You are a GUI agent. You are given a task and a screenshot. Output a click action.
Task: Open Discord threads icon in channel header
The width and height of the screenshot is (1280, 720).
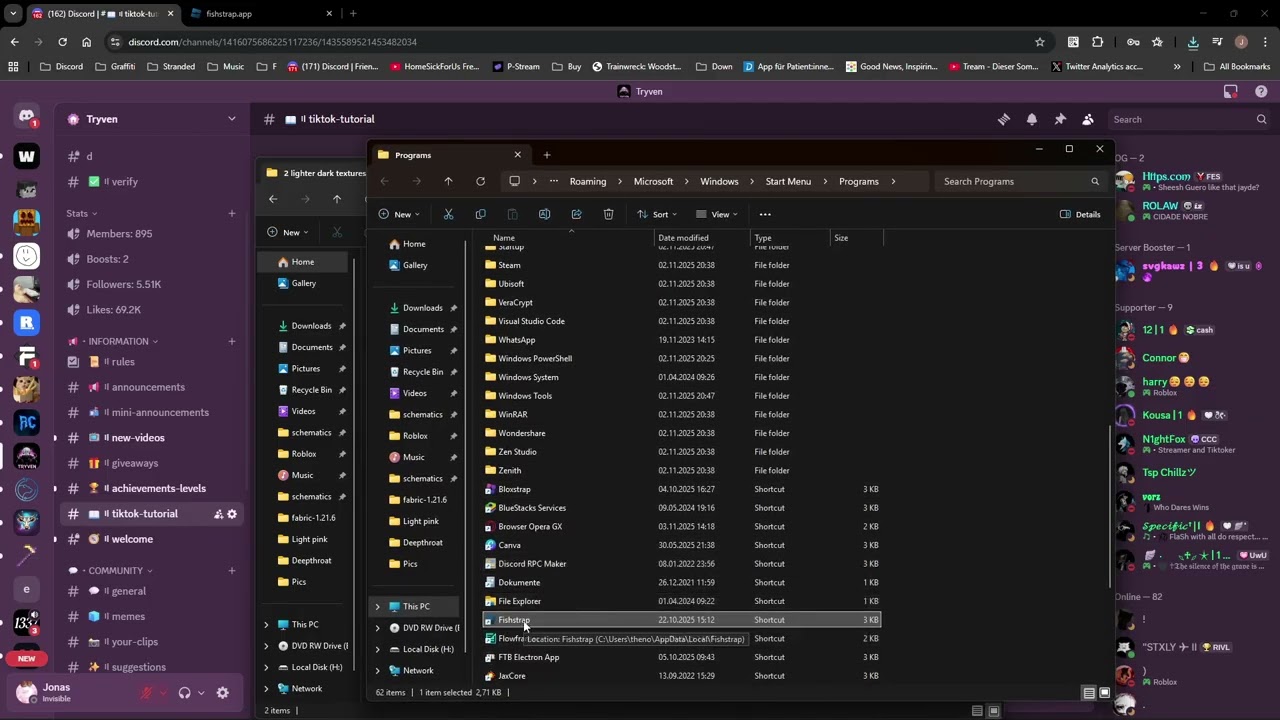[x=1004, y=119]
